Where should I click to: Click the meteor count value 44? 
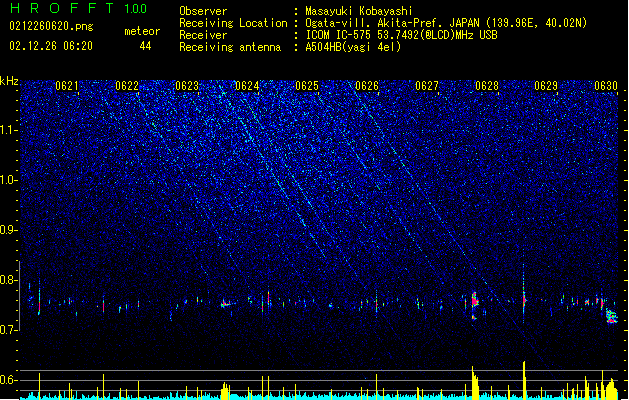tap(145, 46)
